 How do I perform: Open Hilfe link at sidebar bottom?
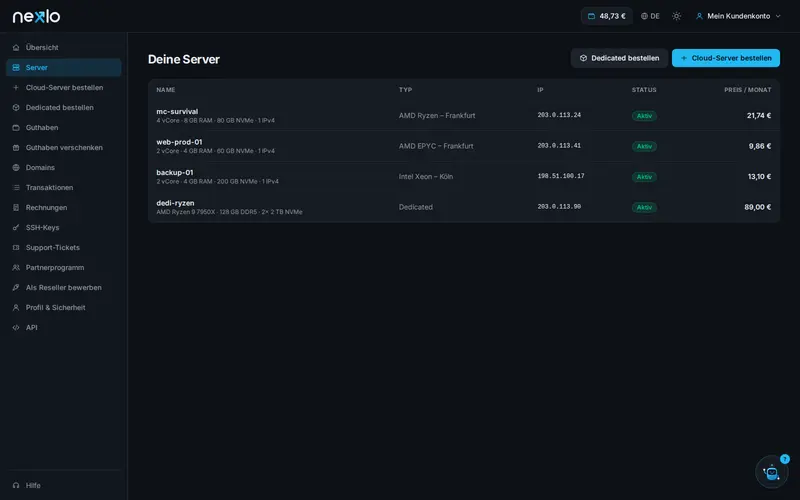[x=64, y=485]
